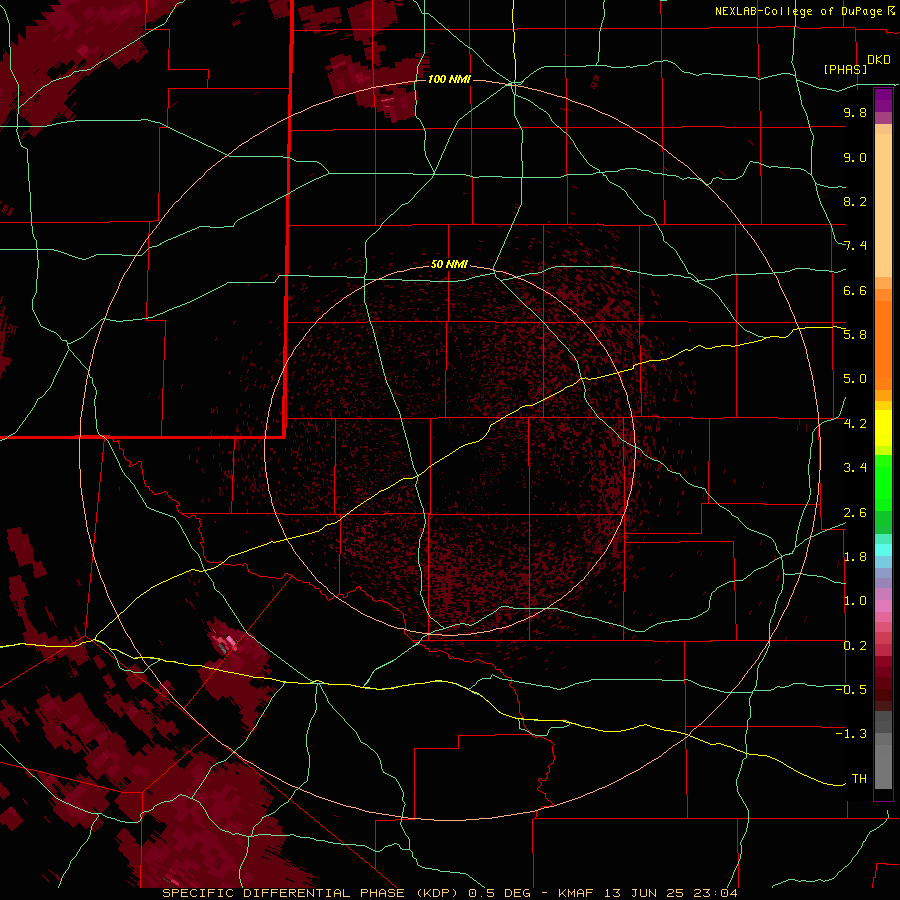Click the 50 NMI range ring label

point(449,264)
